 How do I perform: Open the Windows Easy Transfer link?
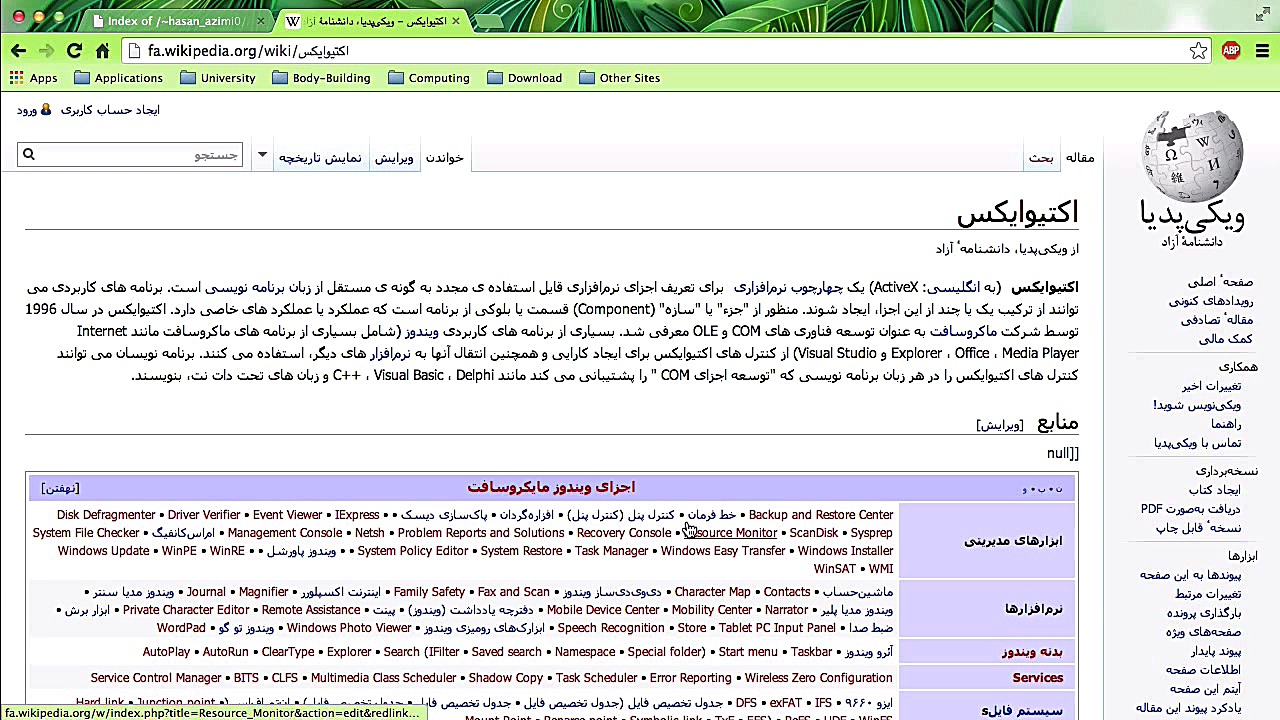tap(723, 551)
